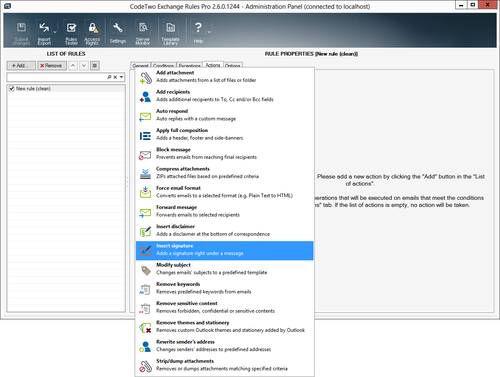Image resolution: width=500 pixels, height=377 pixels.
Task: Click the Remove rule button
Action: click(x=52, y=66)
